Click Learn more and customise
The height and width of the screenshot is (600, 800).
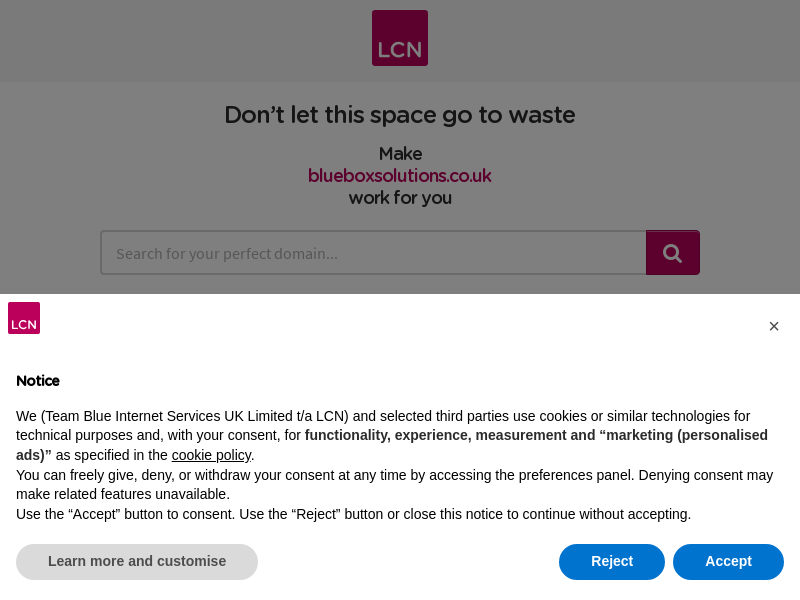click(x=137, y=562)
